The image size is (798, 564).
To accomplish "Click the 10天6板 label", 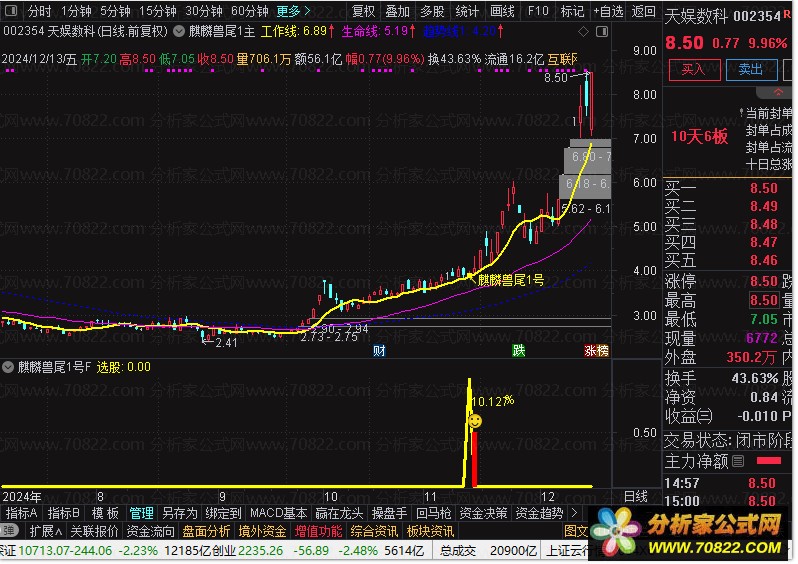I will (x=699, y=136).
